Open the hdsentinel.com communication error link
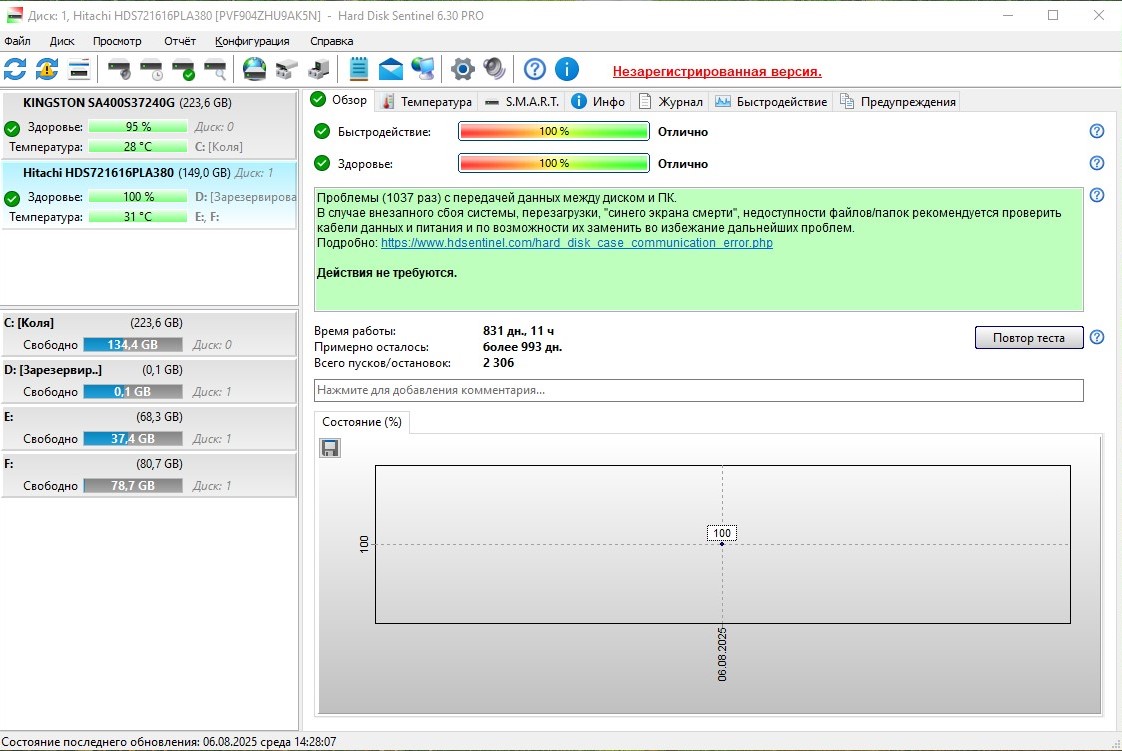Screen dimensions: 1122x751 [x=577, y=242]
